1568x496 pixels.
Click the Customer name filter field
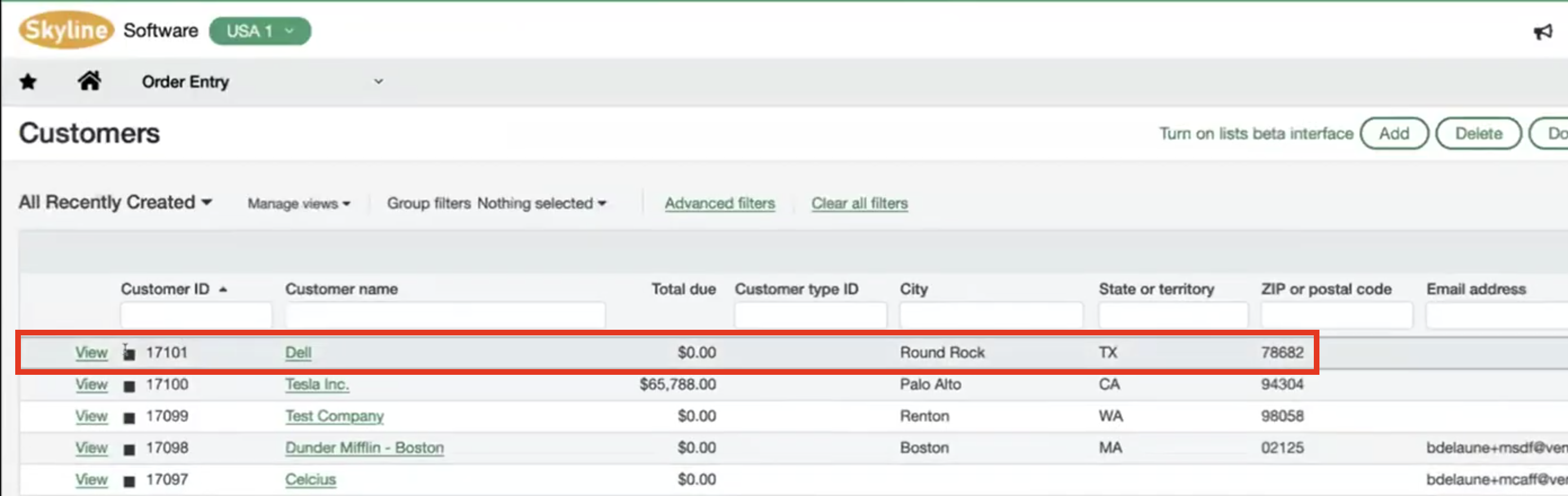coord(445,315)
